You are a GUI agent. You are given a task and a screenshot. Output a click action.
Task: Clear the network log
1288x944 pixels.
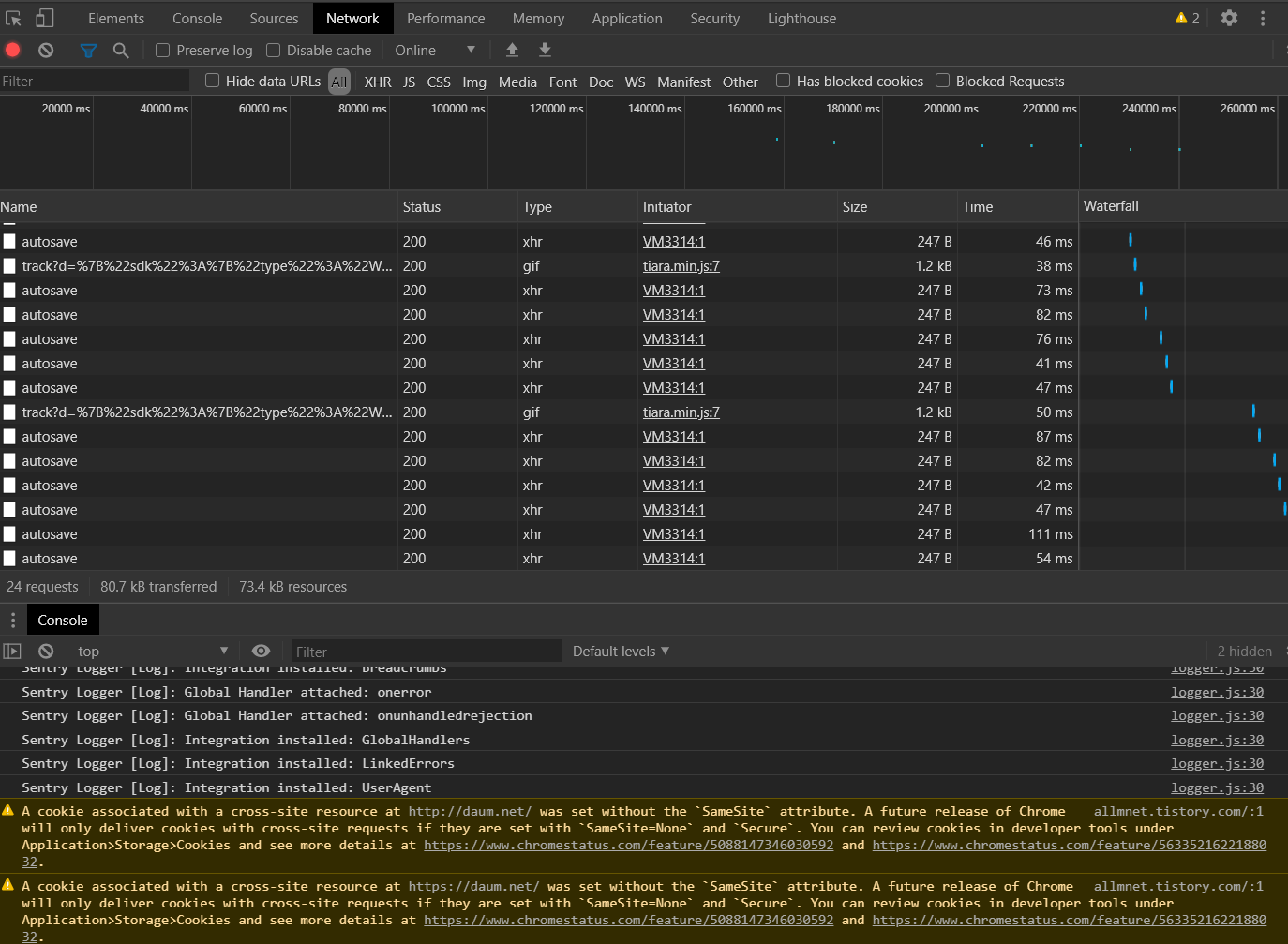[46, 50]
